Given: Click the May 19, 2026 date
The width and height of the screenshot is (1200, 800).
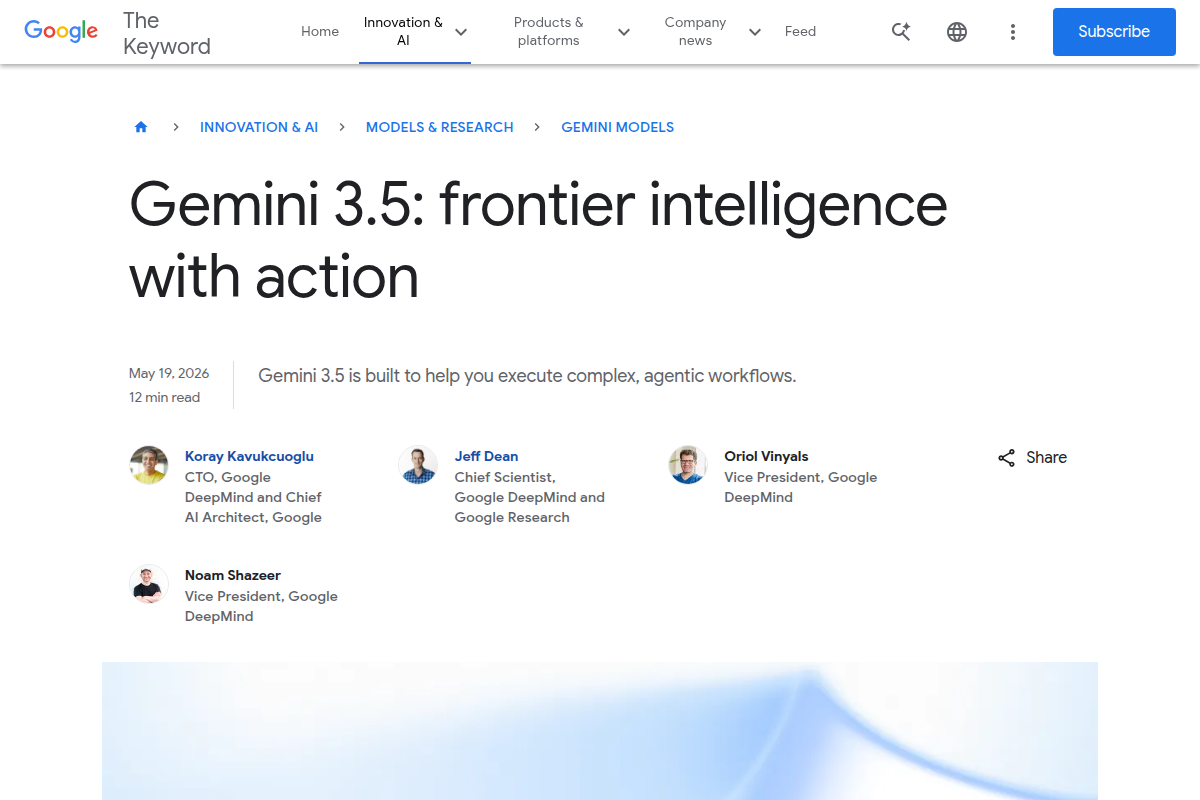Looking at the screenshot, I should [x=169, y=373].
